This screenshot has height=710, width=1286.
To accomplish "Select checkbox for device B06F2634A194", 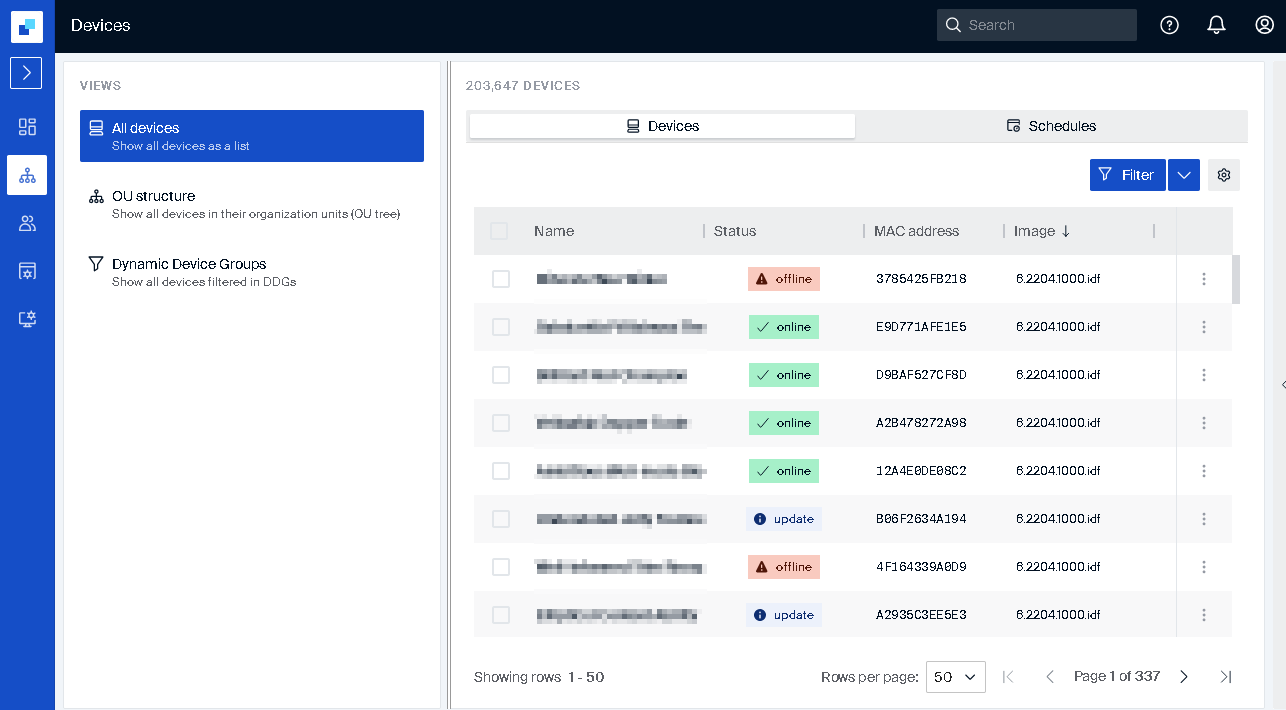I will [501, 519].
